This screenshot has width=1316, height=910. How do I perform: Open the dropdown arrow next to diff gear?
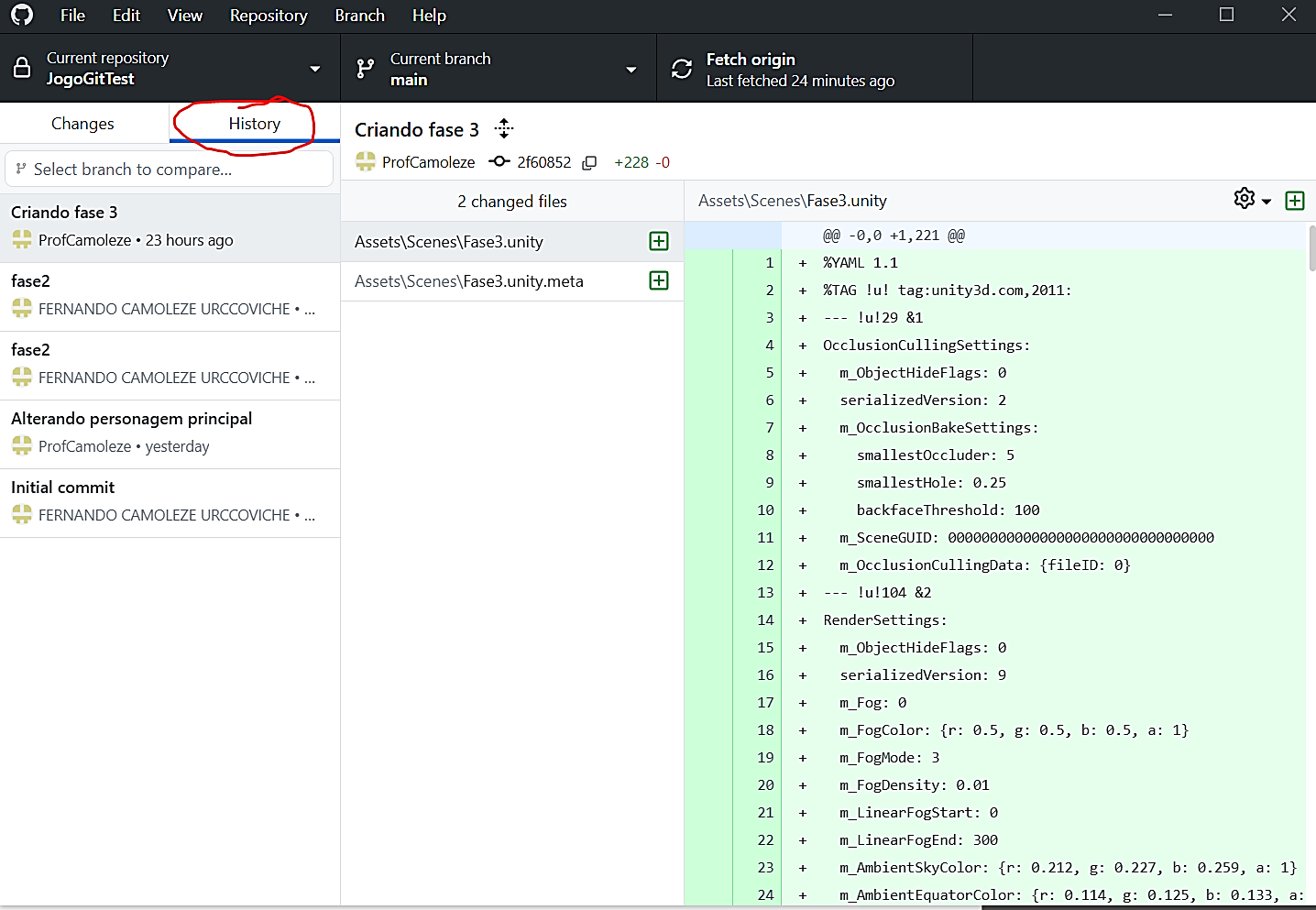point(1267,202)
